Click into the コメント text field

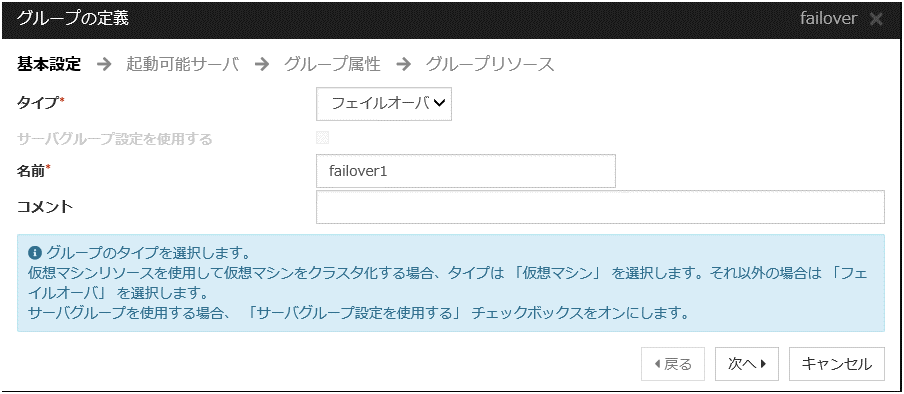tap(600, 207)
